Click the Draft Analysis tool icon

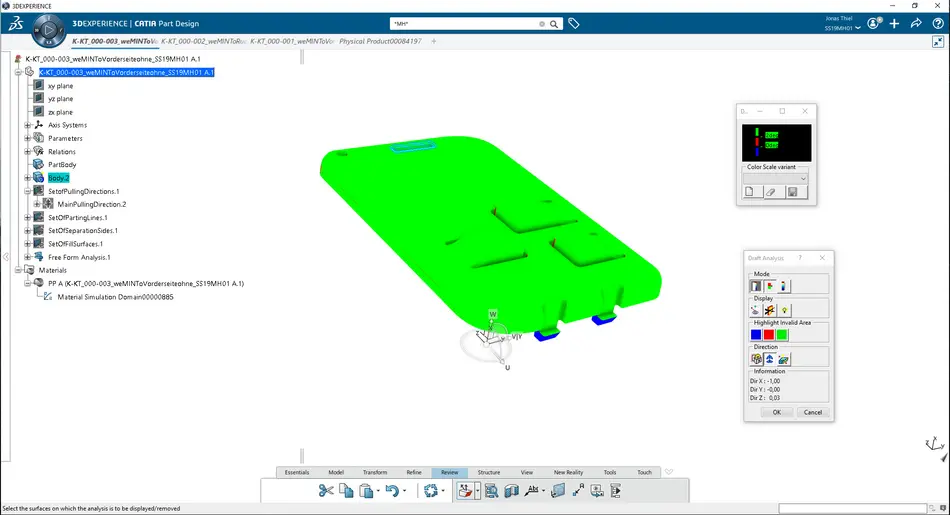point(466,491)
